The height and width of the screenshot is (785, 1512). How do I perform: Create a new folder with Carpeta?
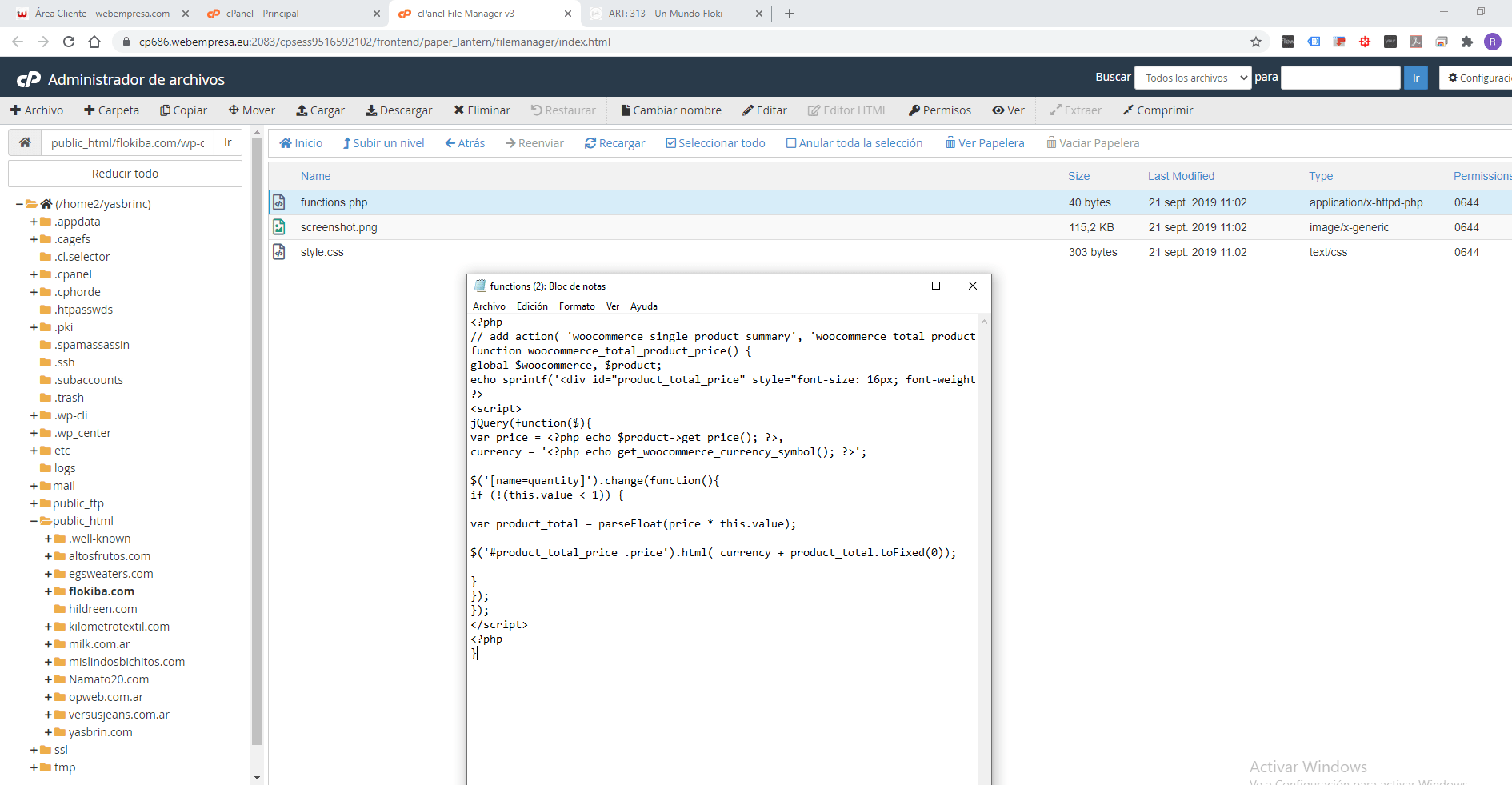(112, 110)
